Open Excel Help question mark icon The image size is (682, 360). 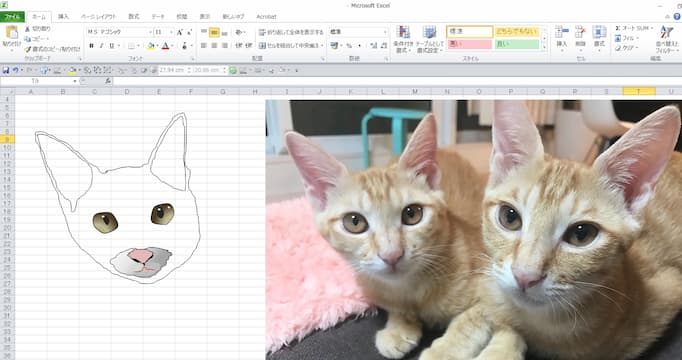677,17
